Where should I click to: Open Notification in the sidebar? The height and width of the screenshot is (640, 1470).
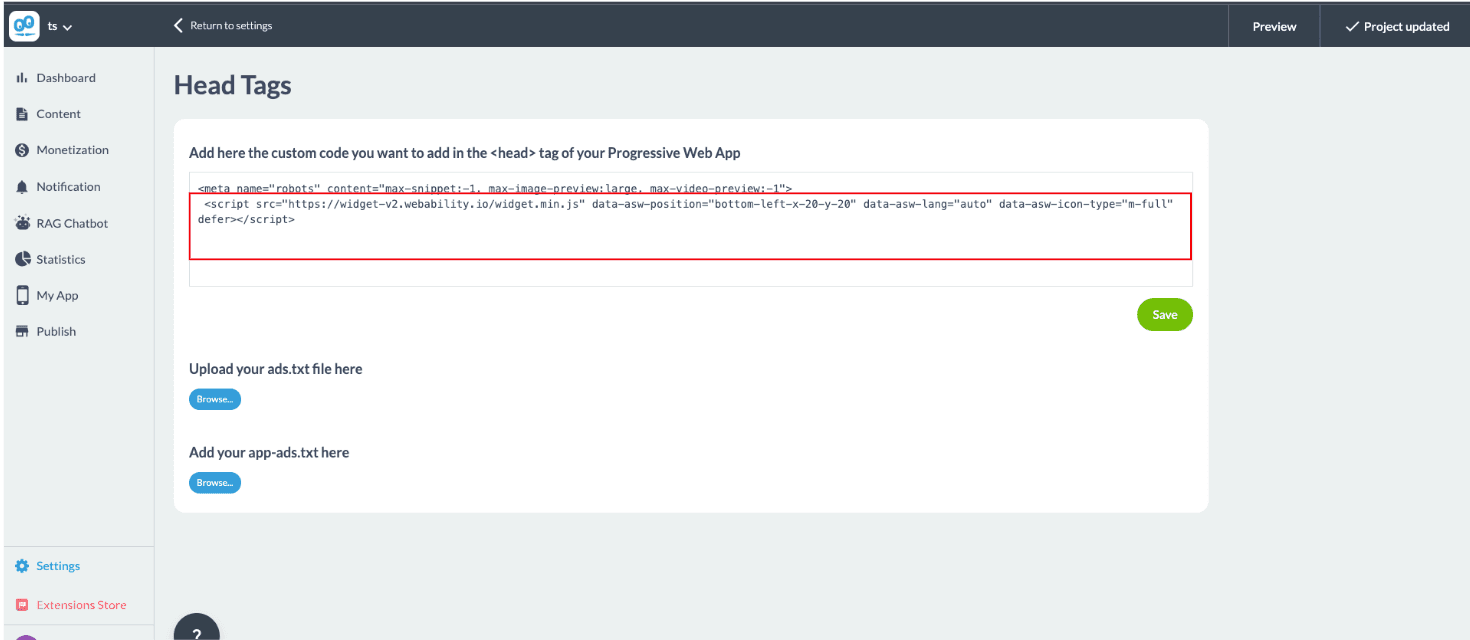68,187
